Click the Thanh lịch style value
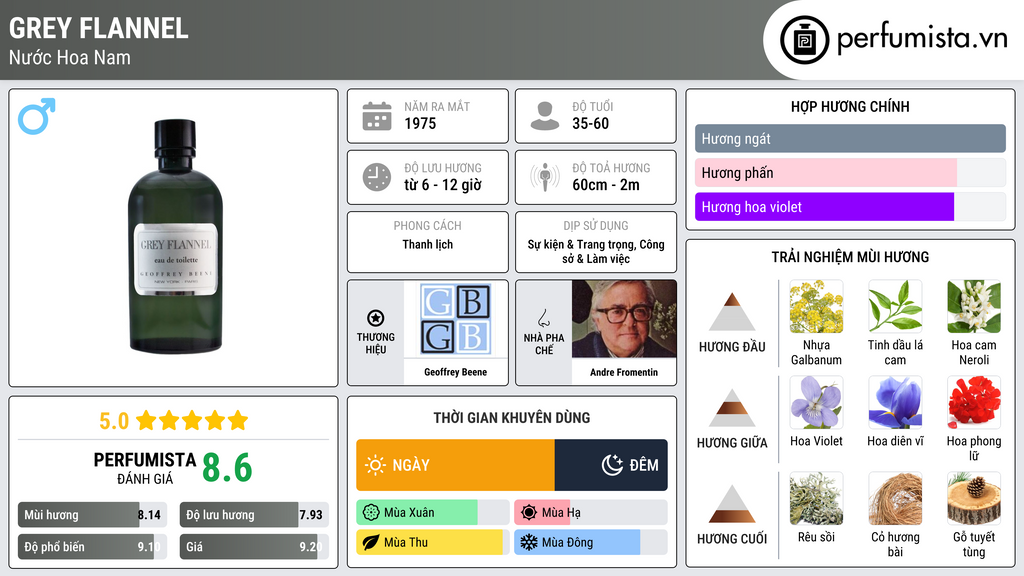The image size is (1024, 576). click(x=427, y=244)
